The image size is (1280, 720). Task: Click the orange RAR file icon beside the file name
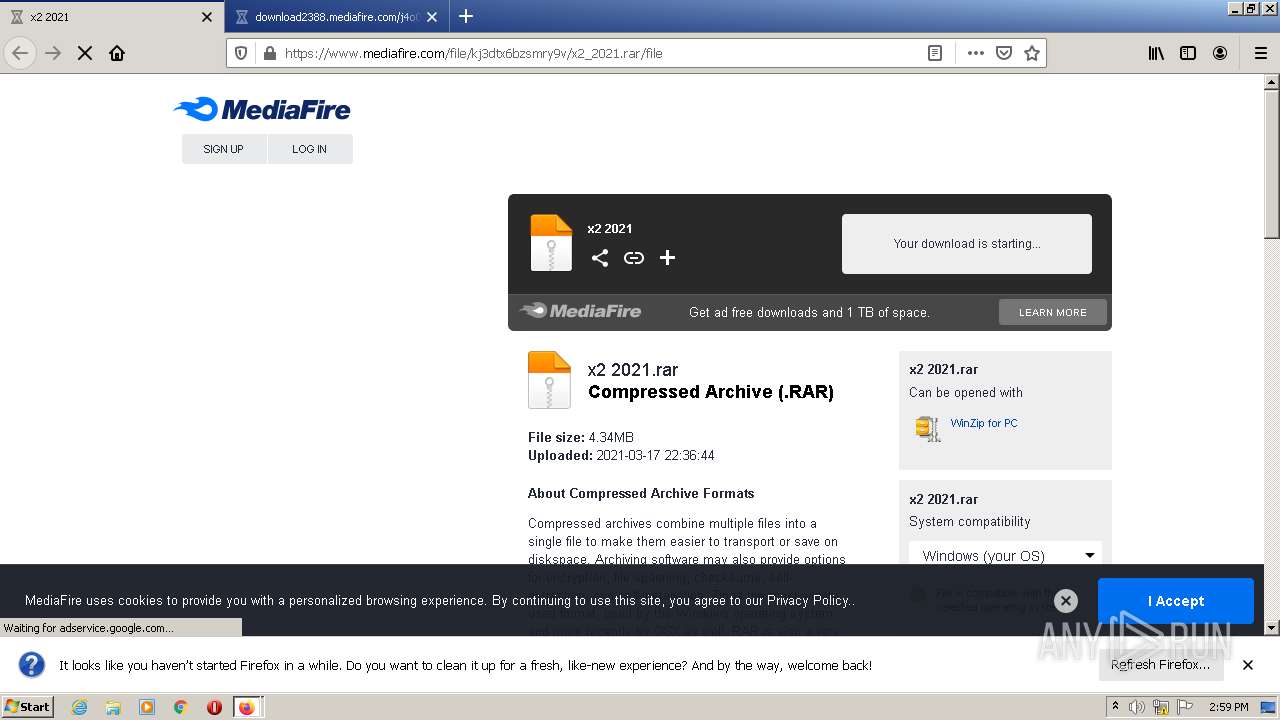pyautogui.click(x=549, y=380)
